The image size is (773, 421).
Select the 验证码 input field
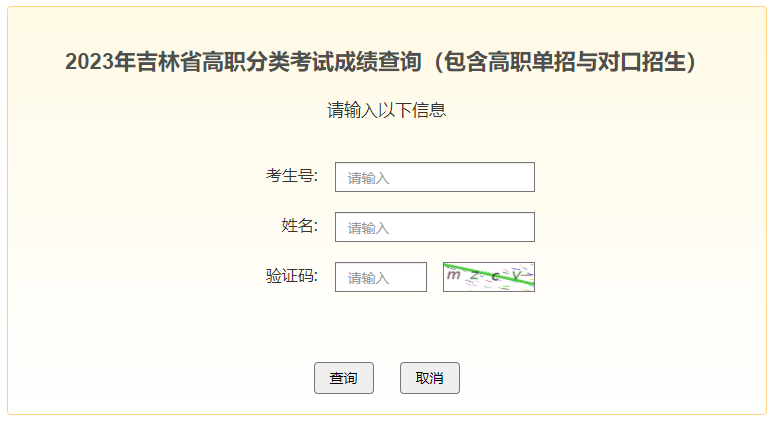pos(381,277)
